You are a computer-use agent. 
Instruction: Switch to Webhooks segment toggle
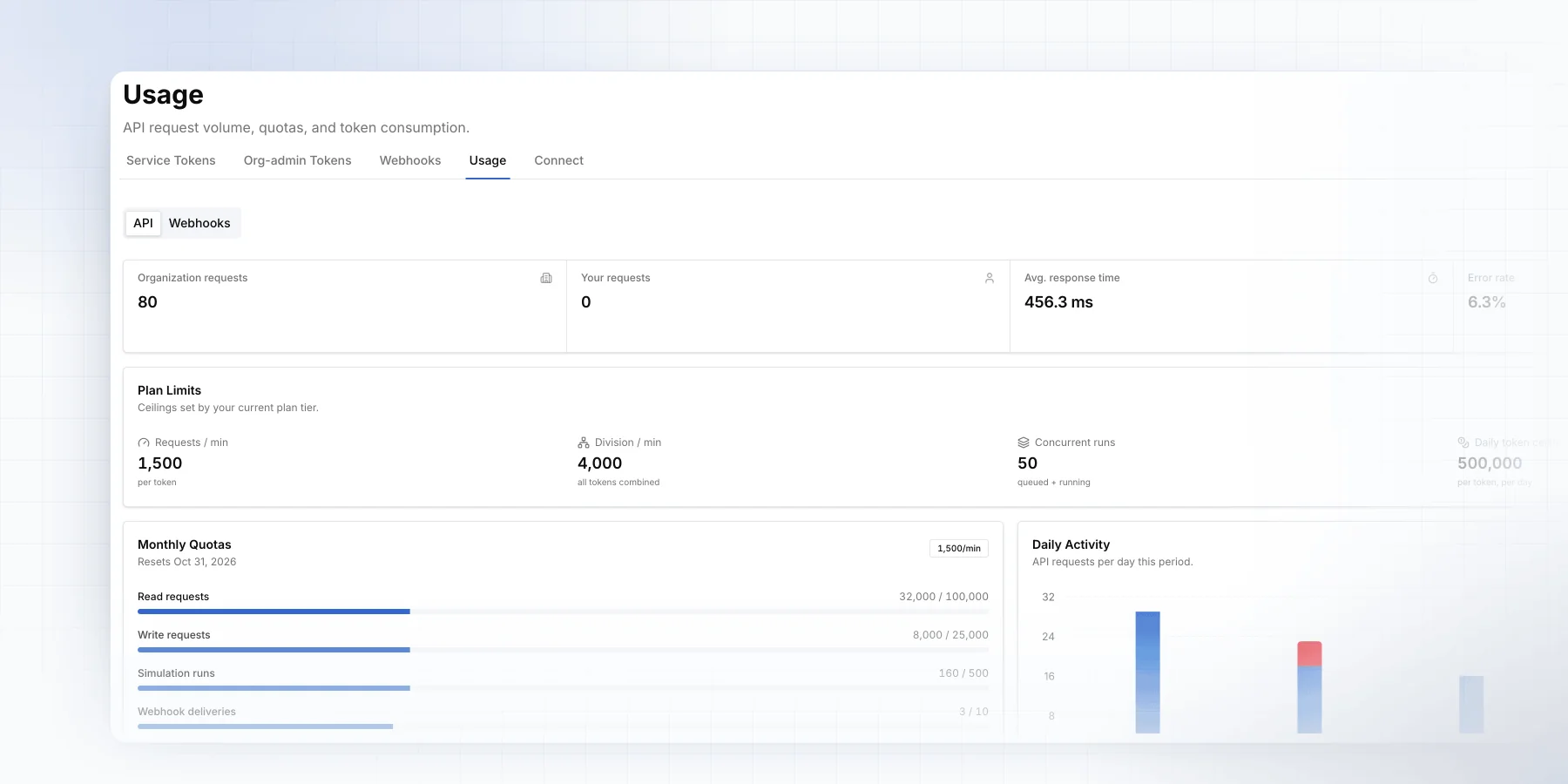point(199,223)
